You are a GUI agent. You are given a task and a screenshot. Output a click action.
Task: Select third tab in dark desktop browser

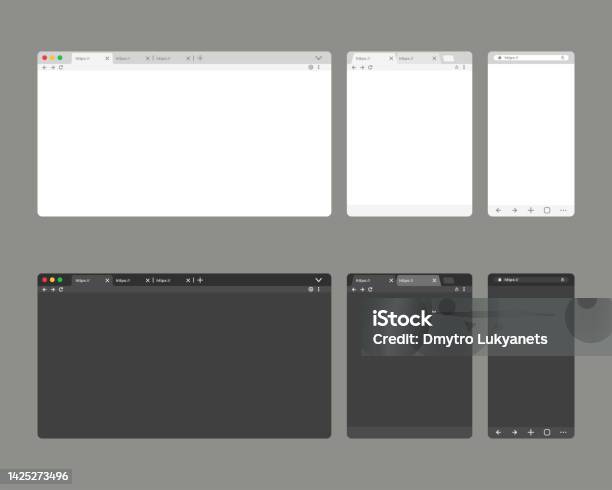tap(173, 281)
